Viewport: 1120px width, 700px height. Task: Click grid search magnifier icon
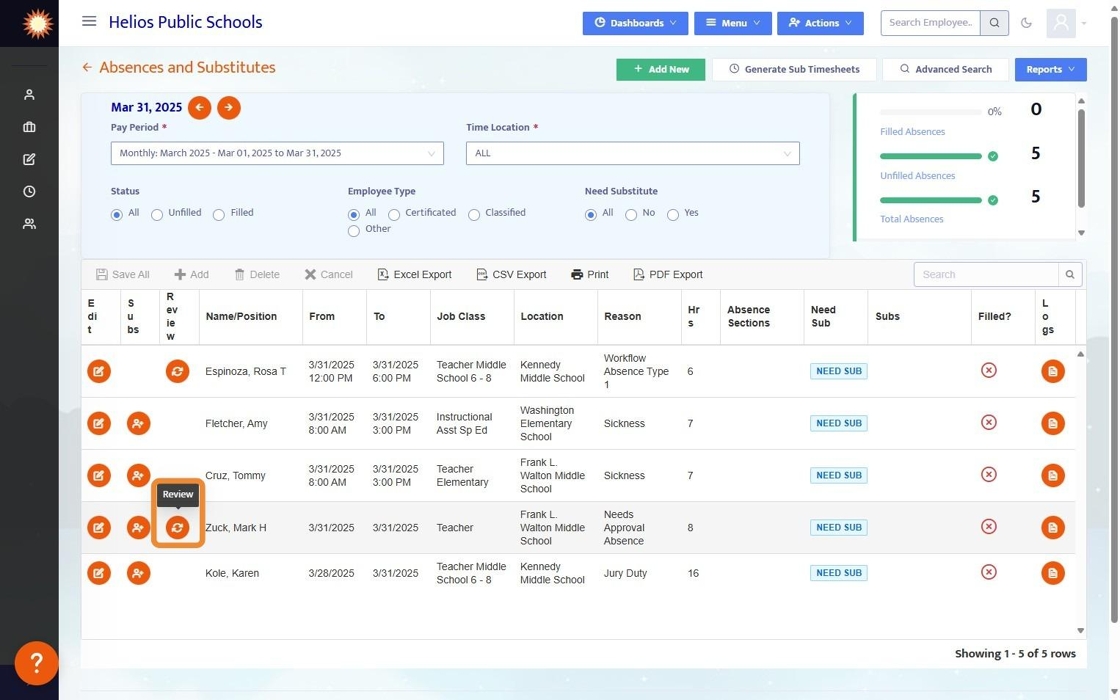pyautogui.click(x=1070, y=274)
